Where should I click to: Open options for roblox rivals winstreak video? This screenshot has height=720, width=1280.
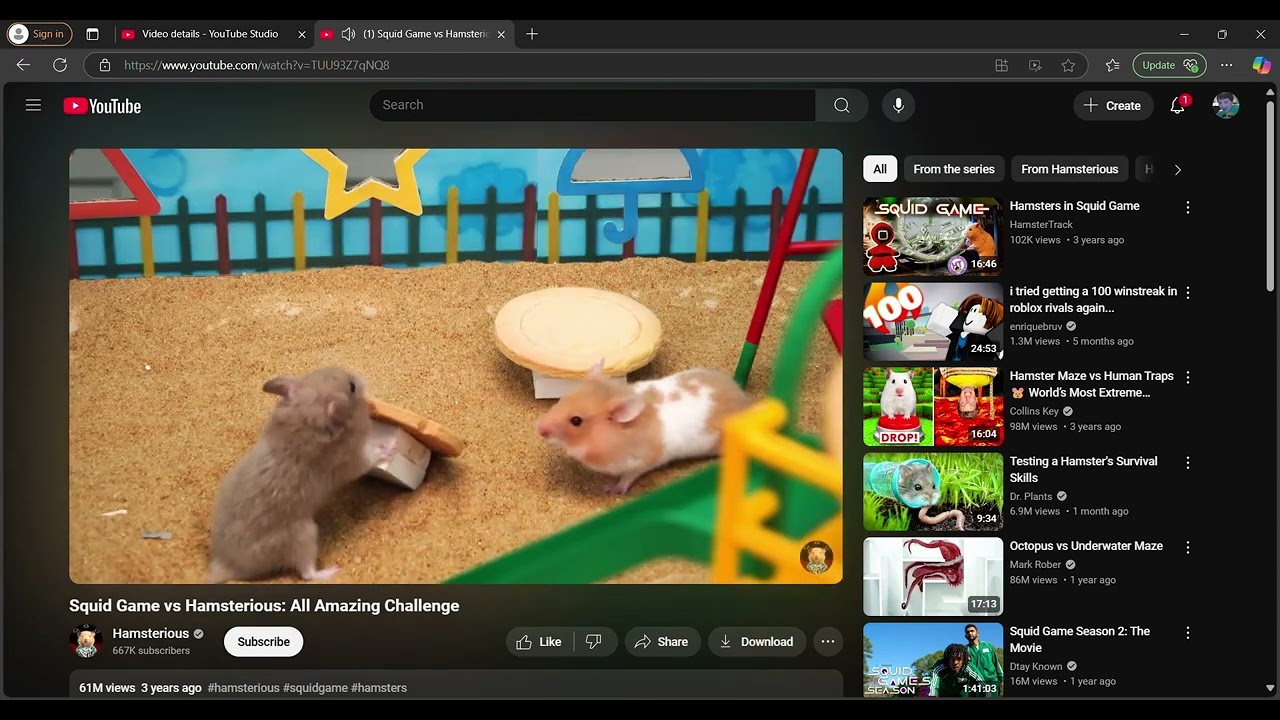pyautogui.click(x=1188, y=293)
